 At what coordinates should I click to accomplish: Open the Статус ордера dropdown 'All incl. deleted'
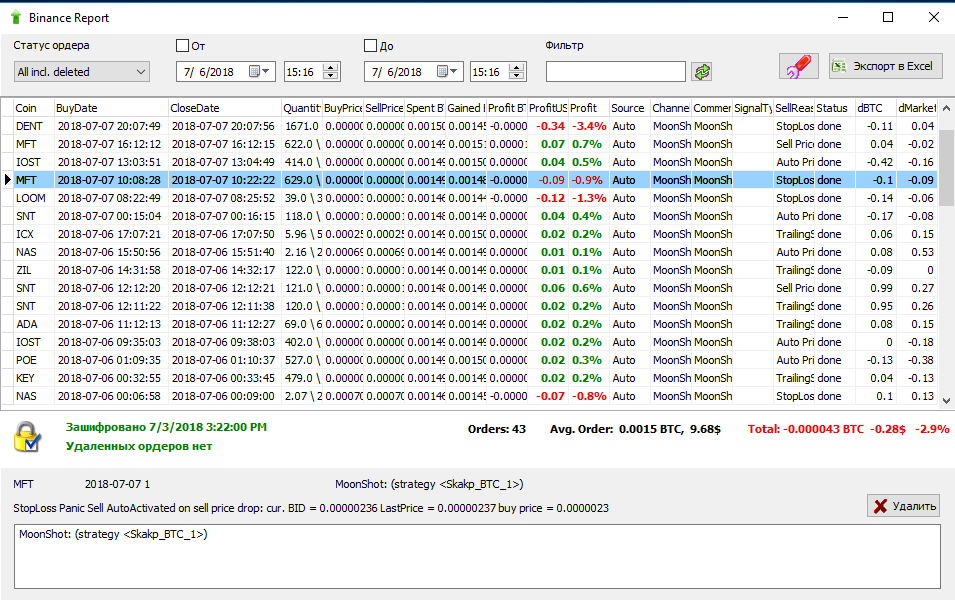coord(82,72)
